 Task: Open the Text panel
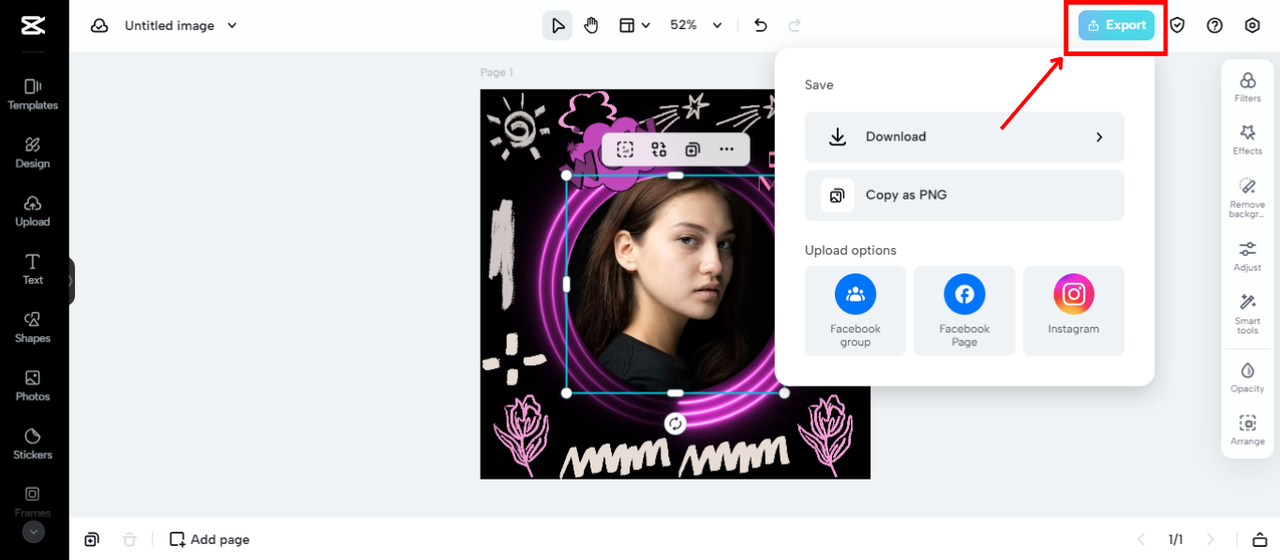coord(33,269)
